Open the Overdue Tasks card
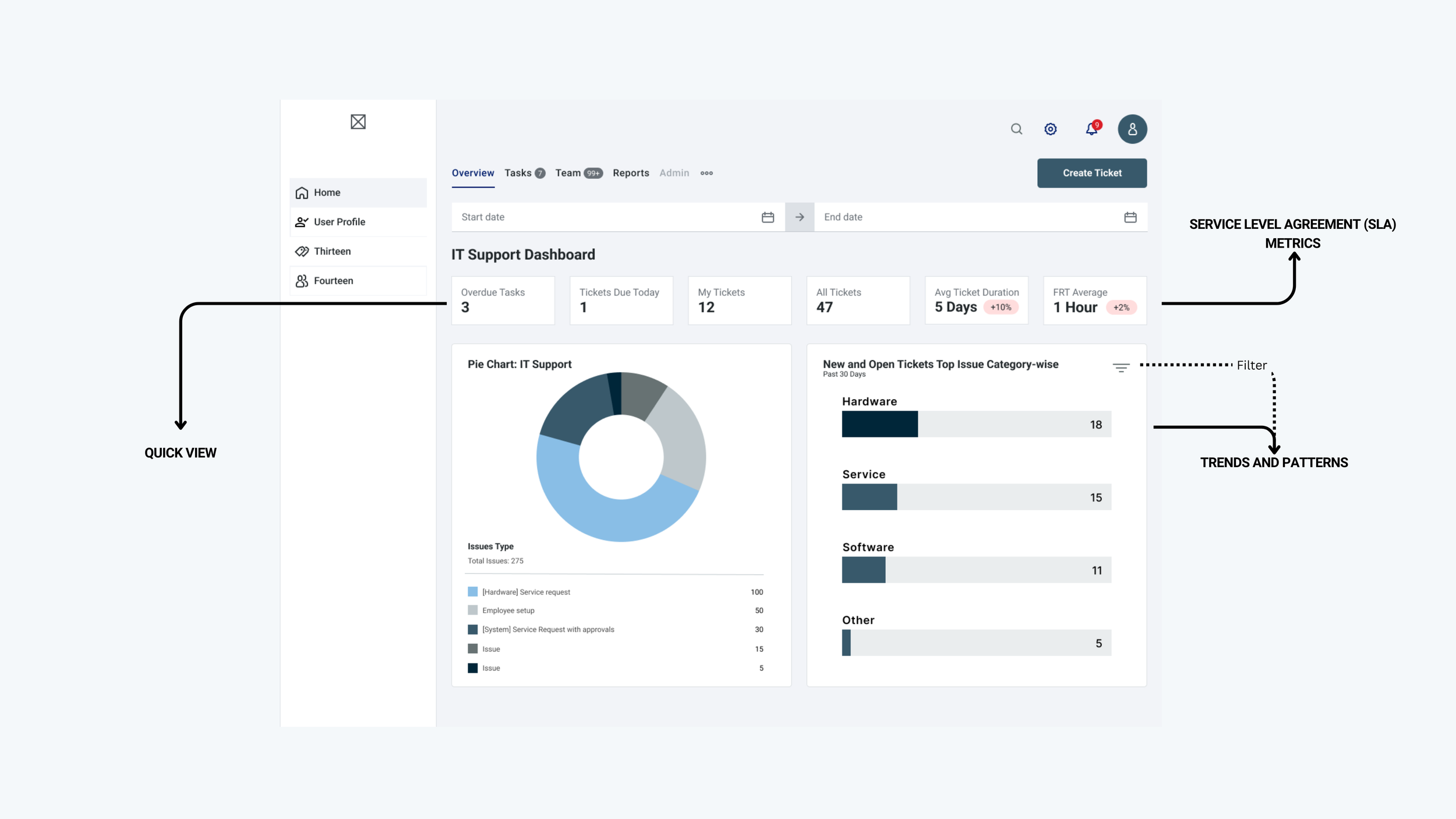This screenshot has height=819, width=1456. pos(503,300)
